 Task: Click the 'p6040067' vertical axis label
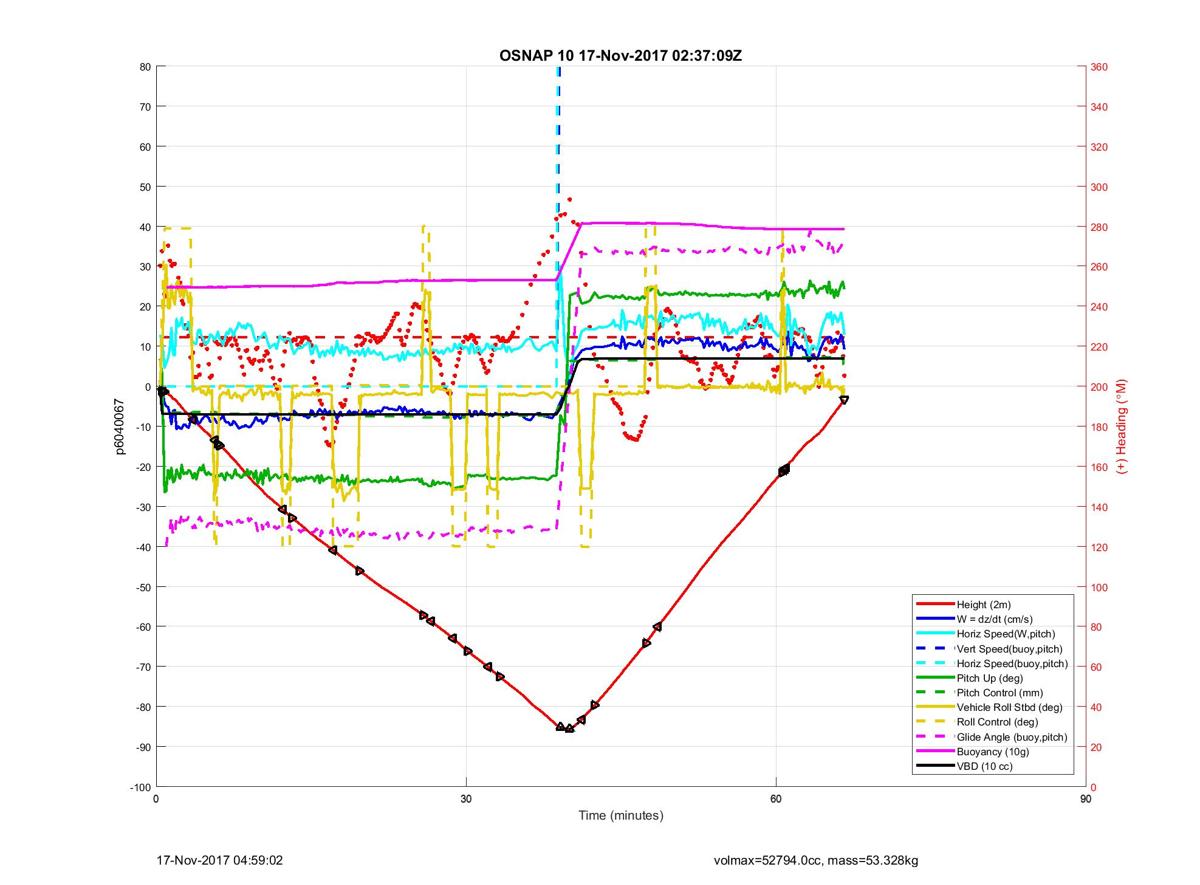[x=118, y=427]
